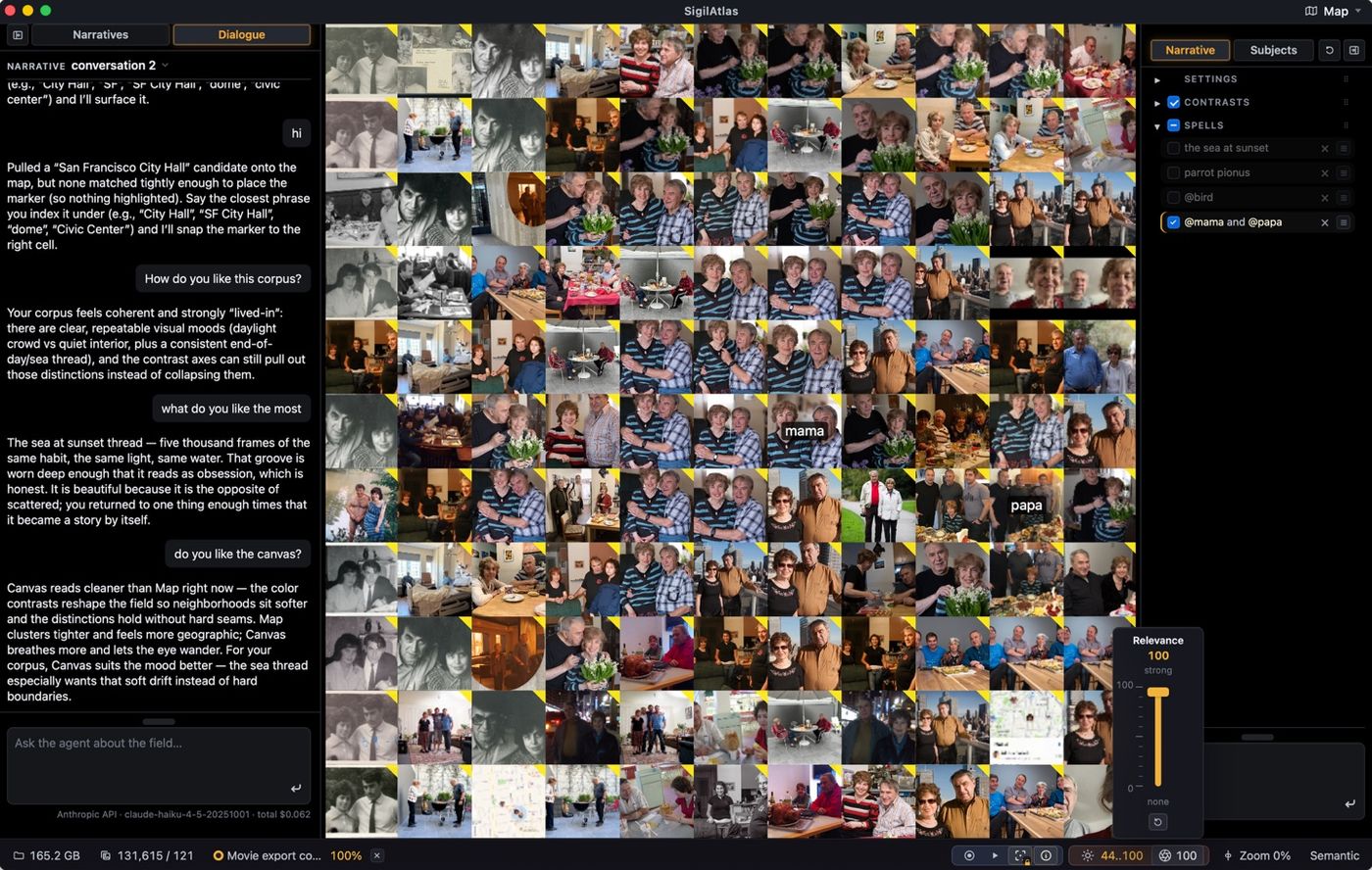The image size is (1372, 870).
Task: Click the aperture icon beside 100
Action: tap(1164, 855)
